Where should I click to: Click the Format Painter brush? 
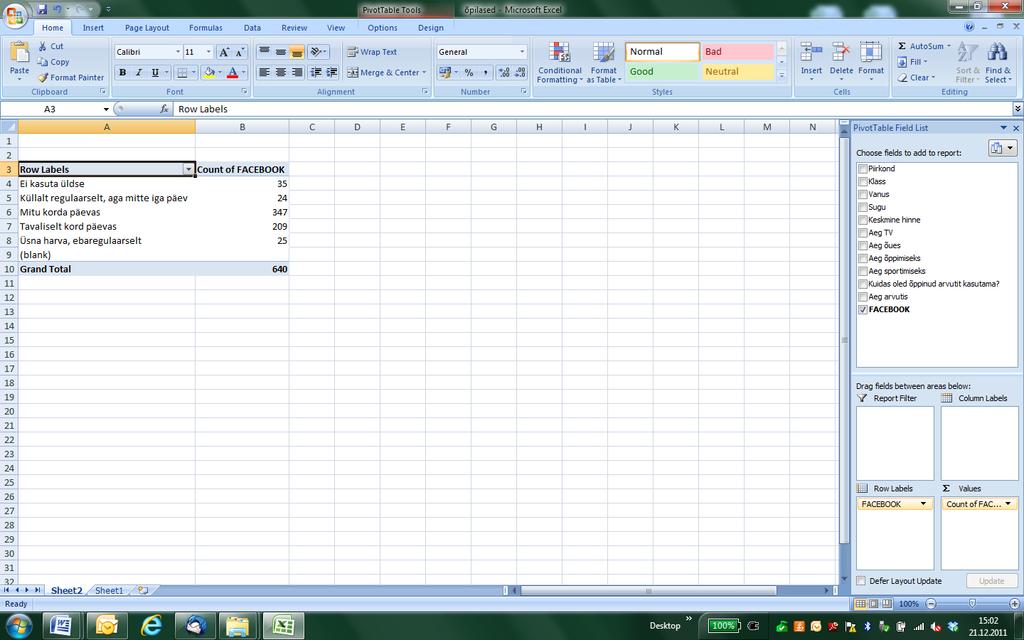pyautogui.click(x=43, y=77)
